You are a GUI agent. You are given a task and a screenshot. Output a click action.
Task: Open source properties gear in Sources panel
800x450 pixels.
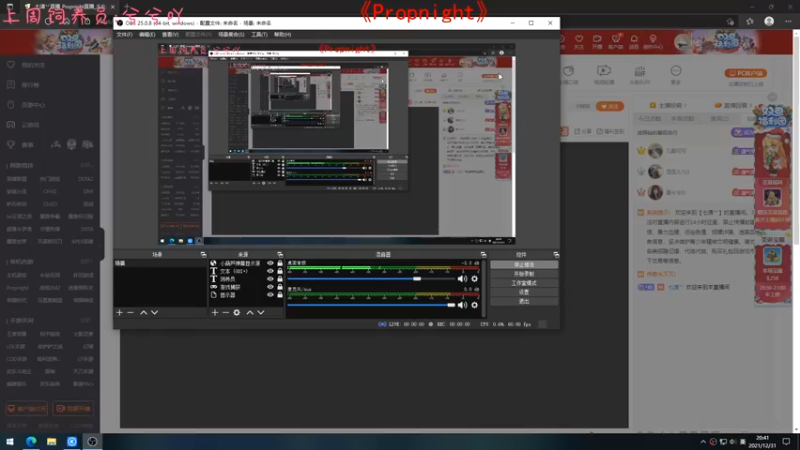pos(237,312)
